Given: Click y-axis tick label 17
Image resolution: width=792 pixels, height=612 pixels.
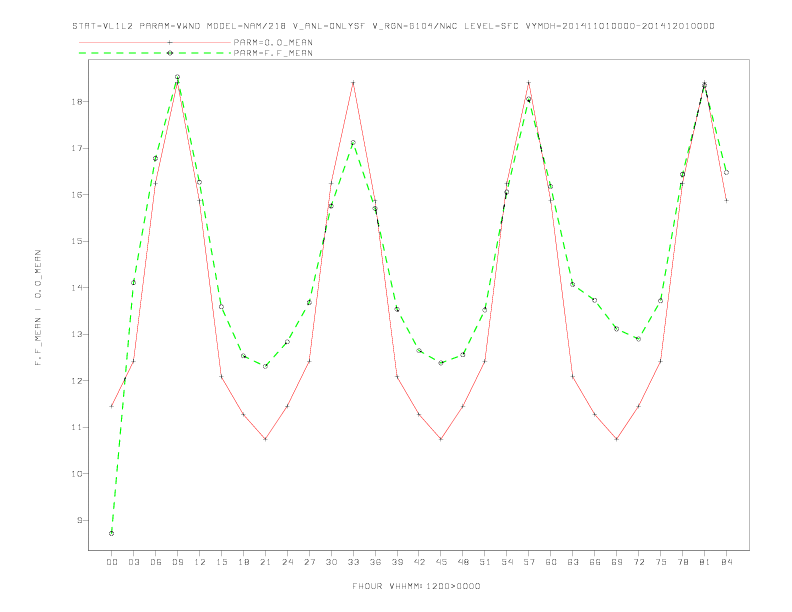Looking at the screenshot, I should 77,148.
